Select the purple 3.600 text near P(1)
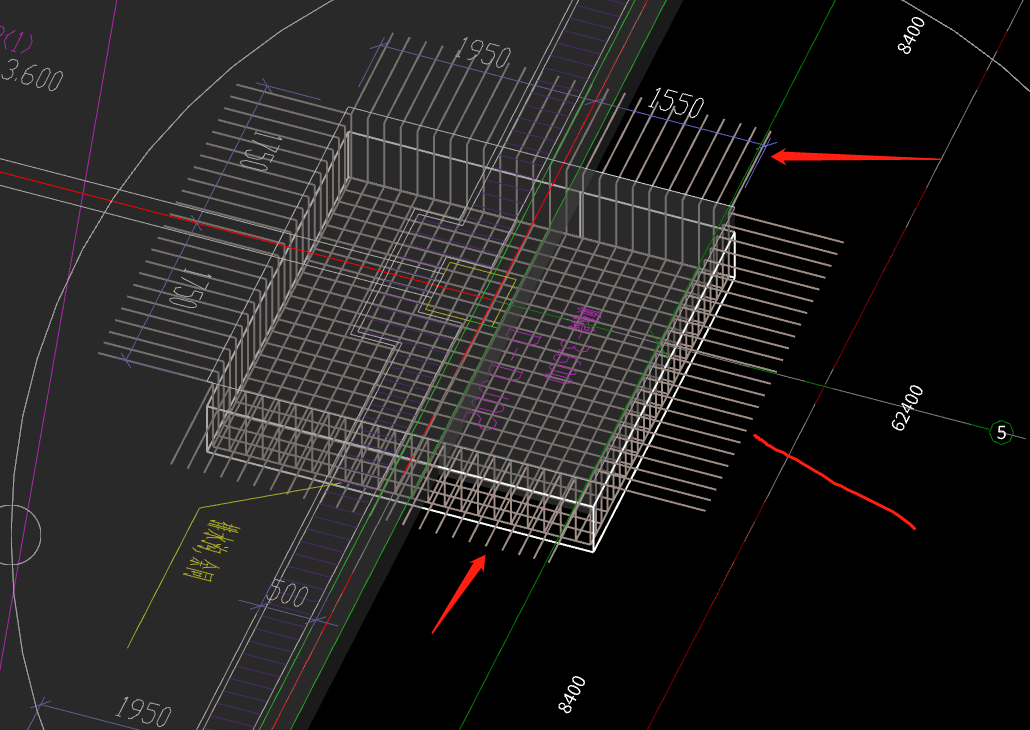 coord(32,75)
